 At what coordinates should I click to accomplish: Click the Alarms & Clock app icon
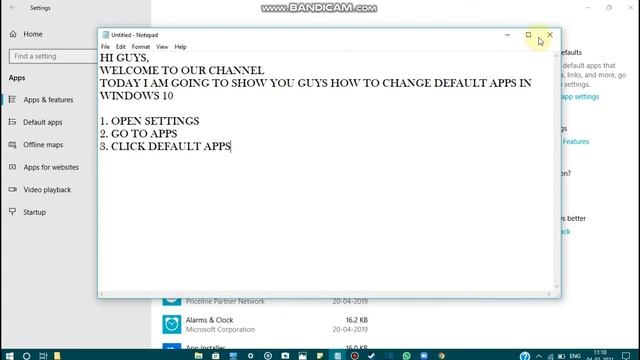[x=172, y=324]
